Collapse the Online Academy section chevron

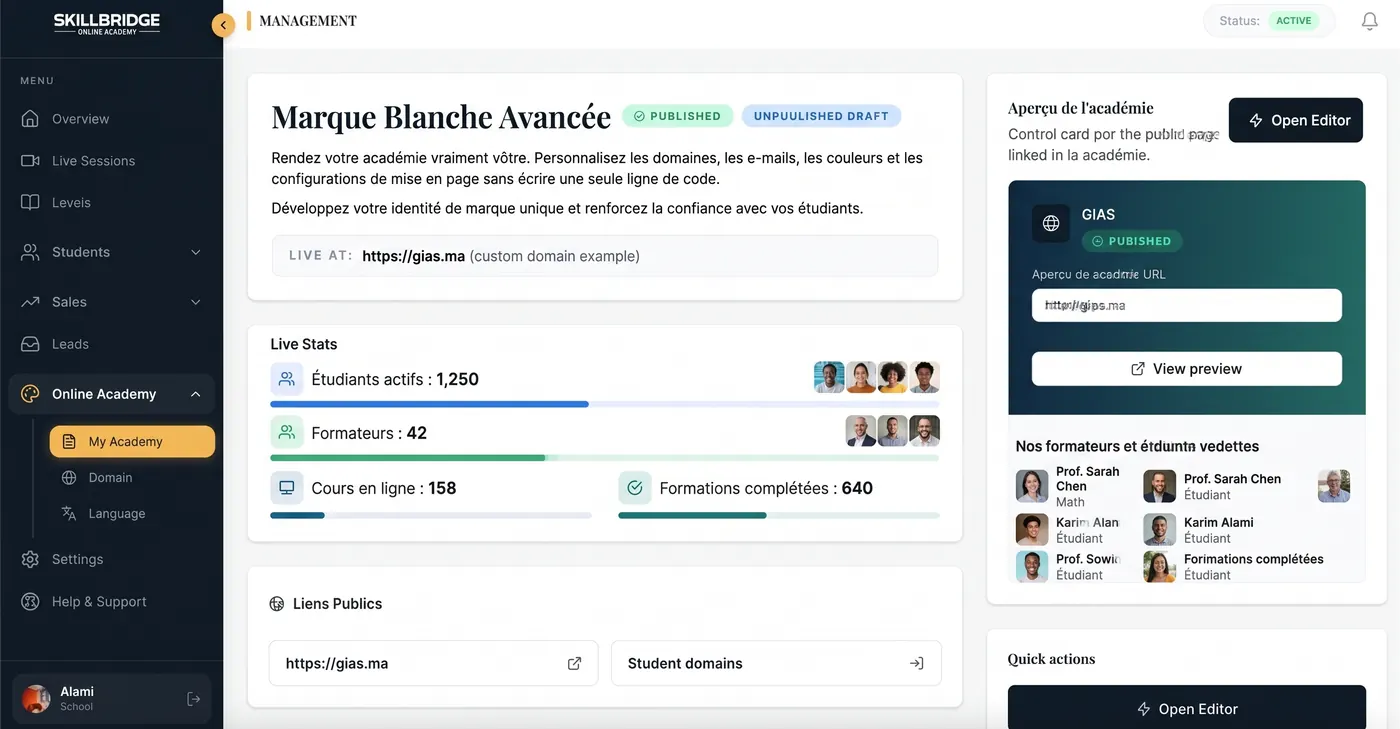click(x=196, y=394)
